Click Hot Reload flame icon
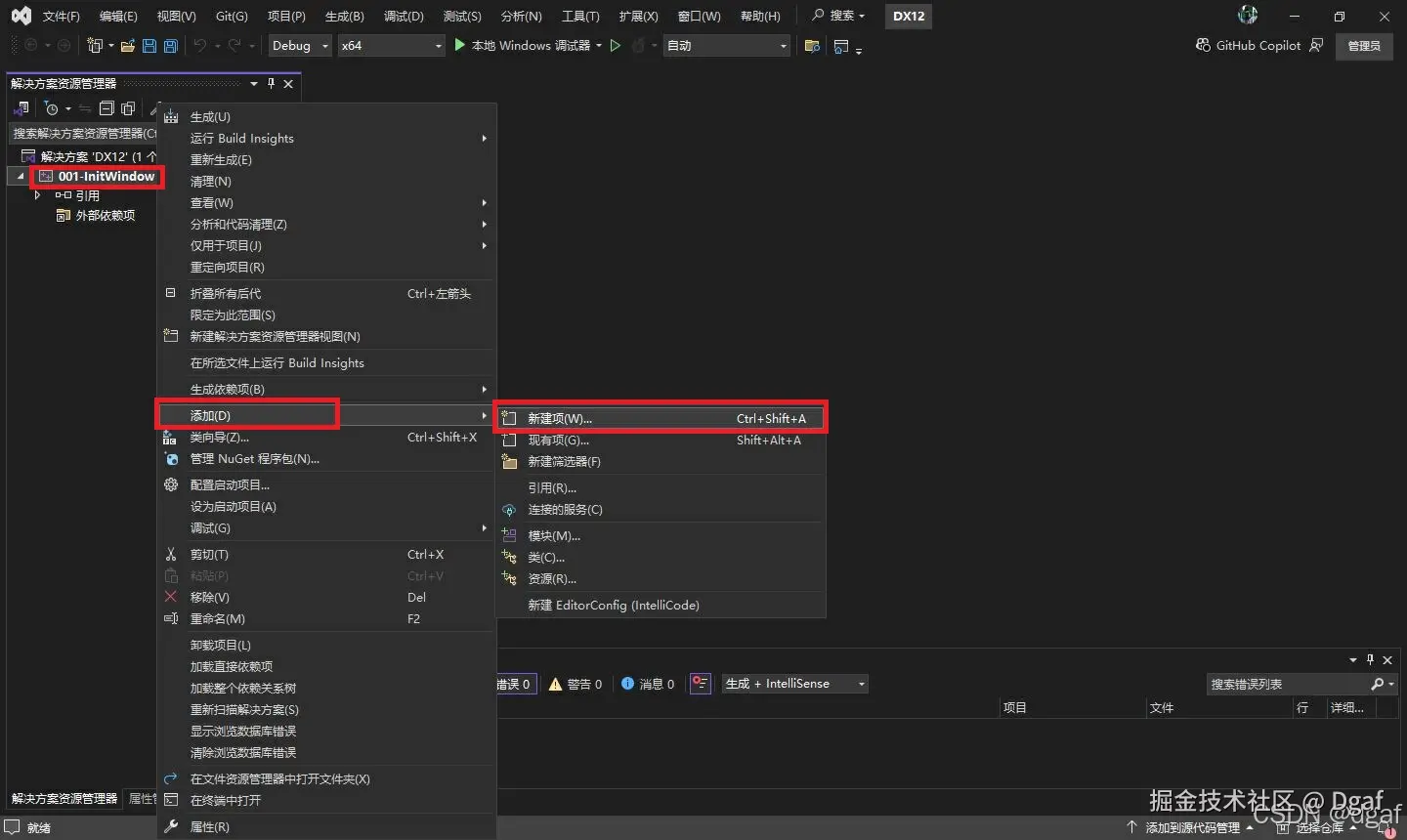Image resolution: width=1407 pixels, height=840 pixels. tap(638, 46)
